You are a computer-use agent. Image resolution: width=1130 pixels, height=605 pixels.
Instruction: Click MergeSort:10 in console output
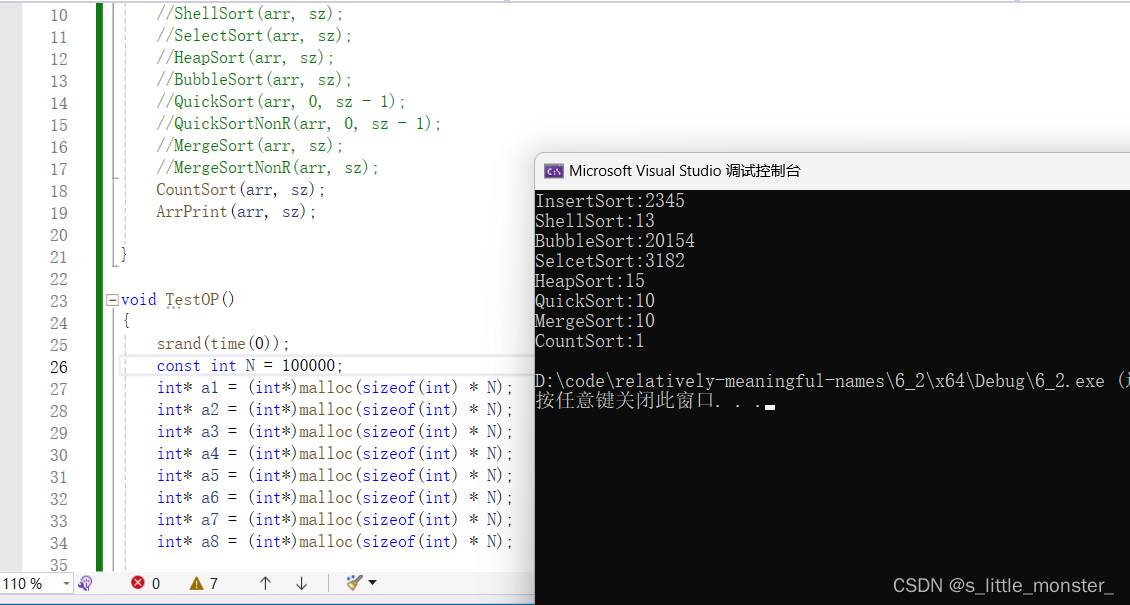[x=595, y=321]
